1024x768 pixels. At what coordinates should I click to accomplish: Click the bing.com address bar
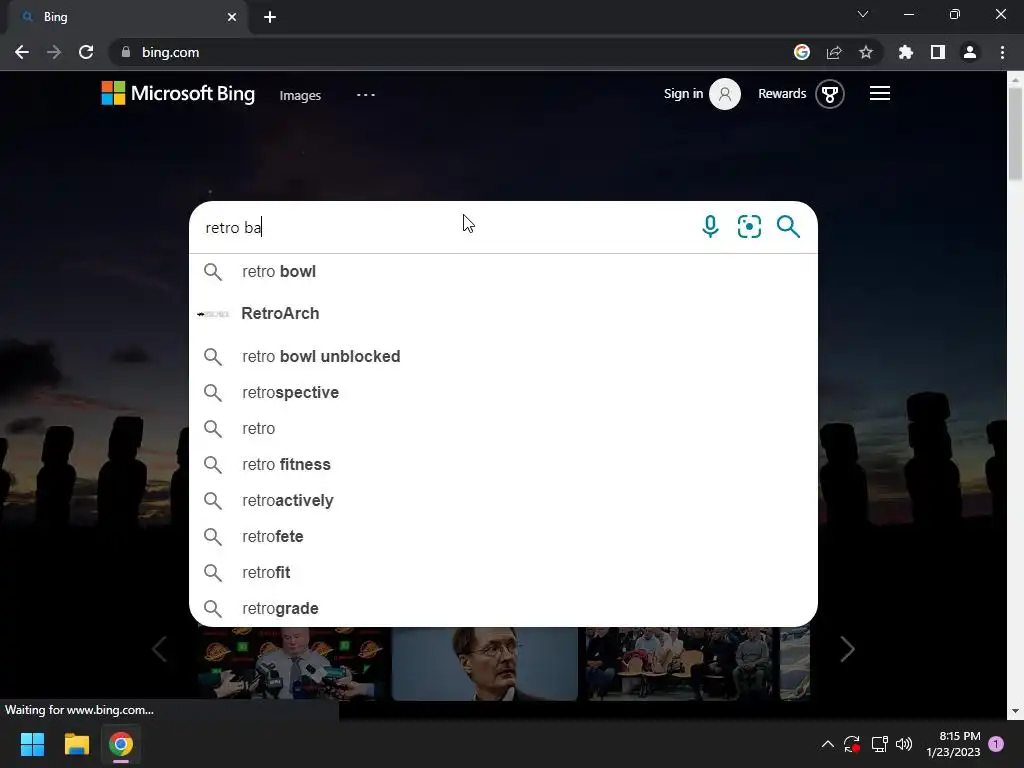(x=451, y=52)
